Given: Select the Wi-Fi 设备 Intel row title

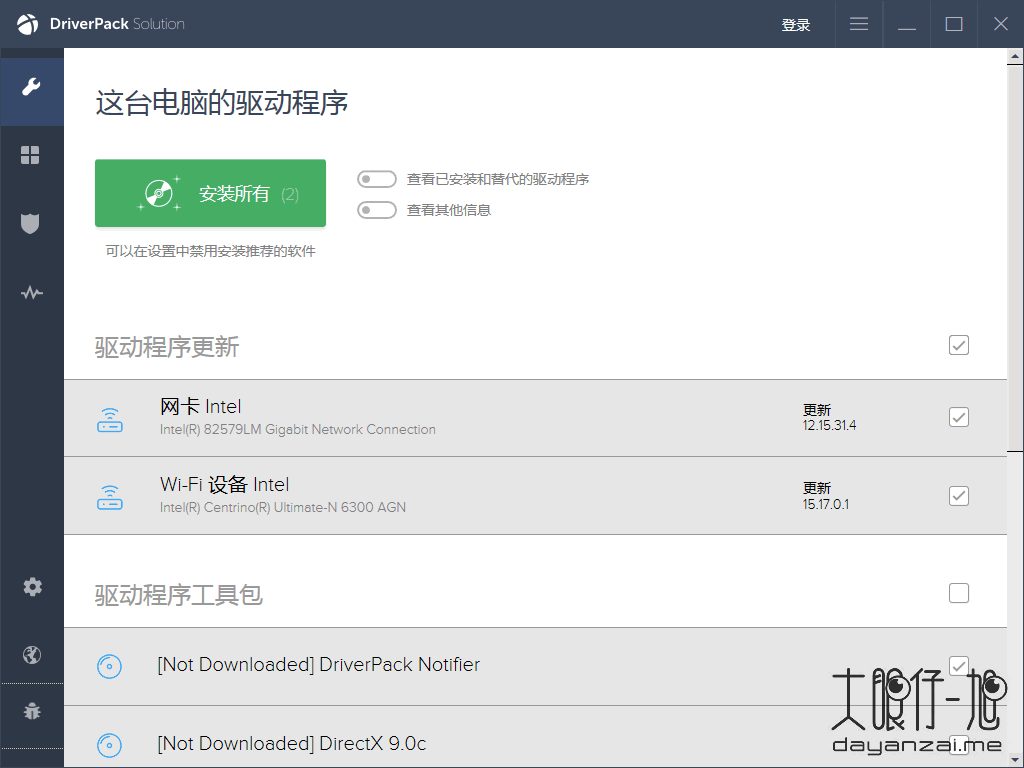Looking at the screenshot, I should coord(225,485).
